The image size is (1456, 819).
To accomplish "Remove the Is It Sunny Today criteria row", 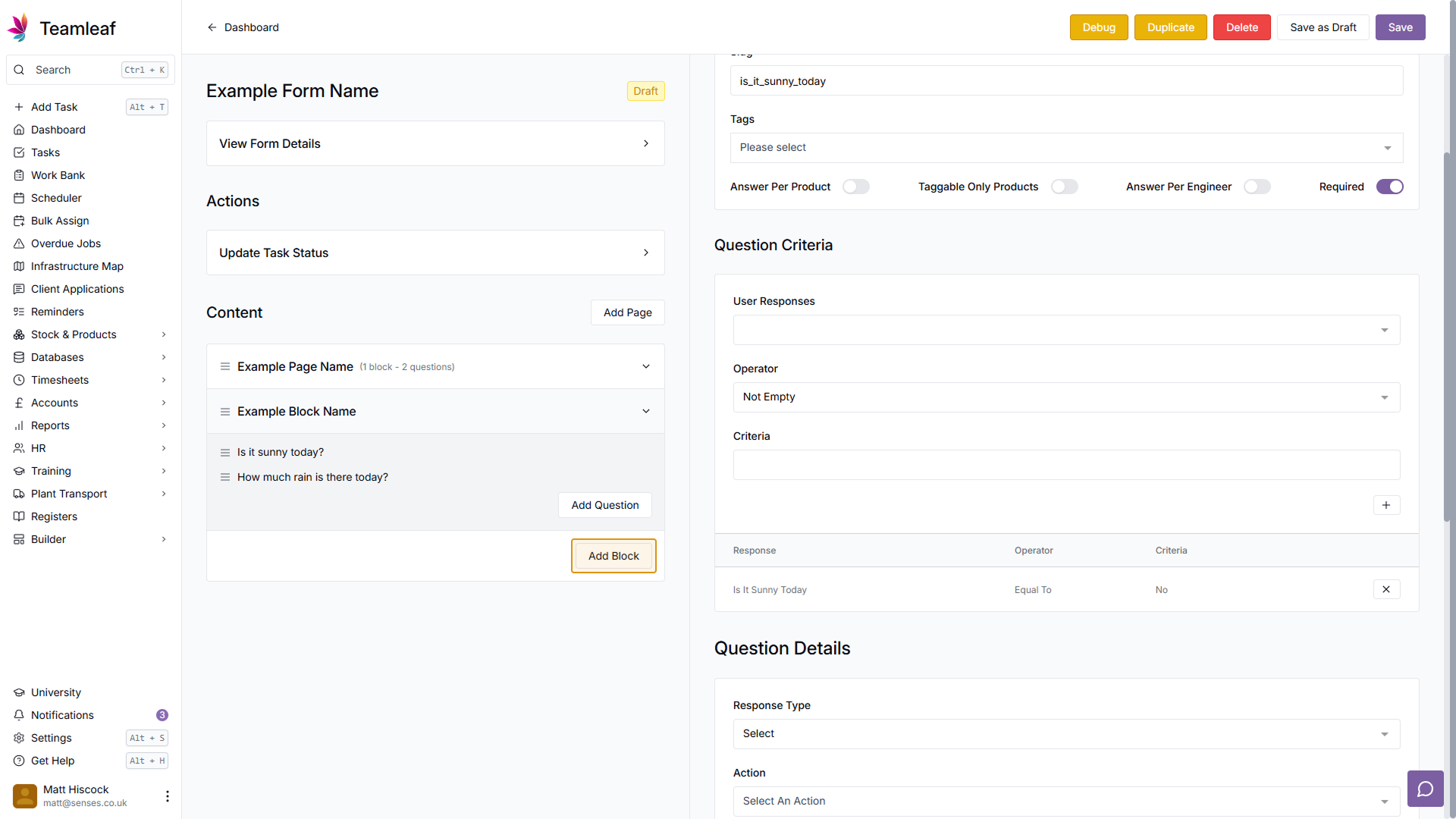I will pyautogui.click(x=1385, y=589).
